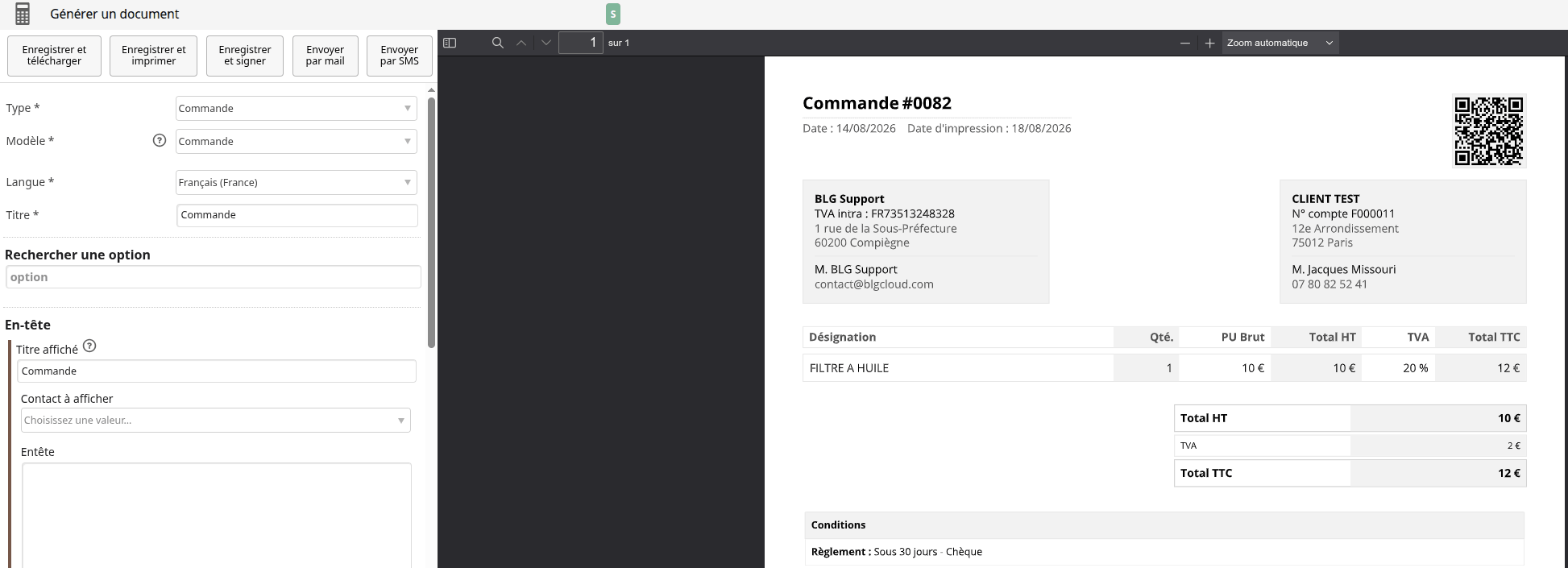Click the sur 1 page count label
1568x568 pixels.
click(x=619, y=43)
